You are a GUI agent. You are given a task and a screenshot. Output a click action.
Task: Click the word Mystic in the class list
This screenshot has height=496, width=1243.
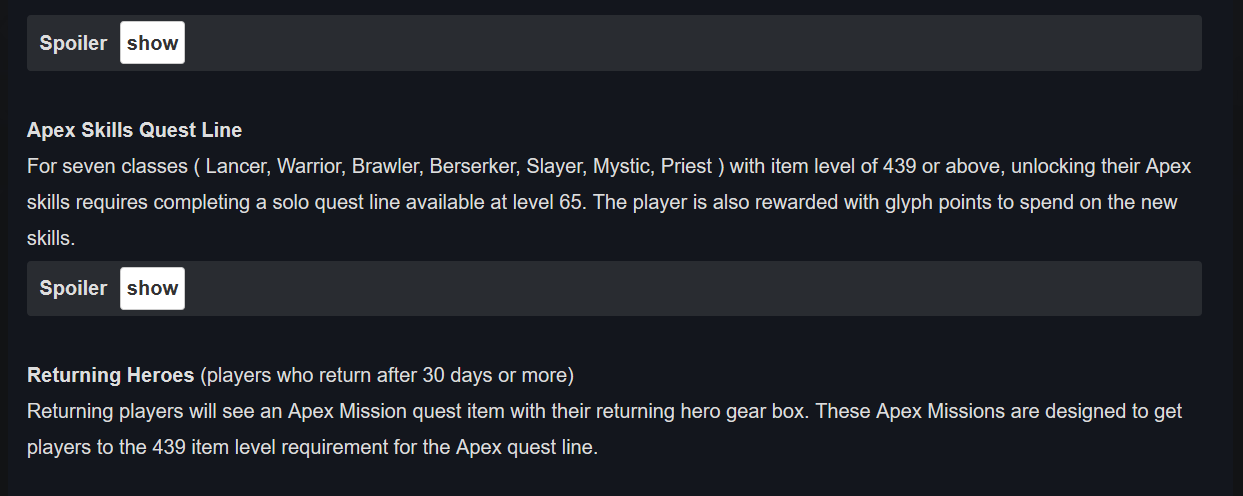(x=622, y=166)
